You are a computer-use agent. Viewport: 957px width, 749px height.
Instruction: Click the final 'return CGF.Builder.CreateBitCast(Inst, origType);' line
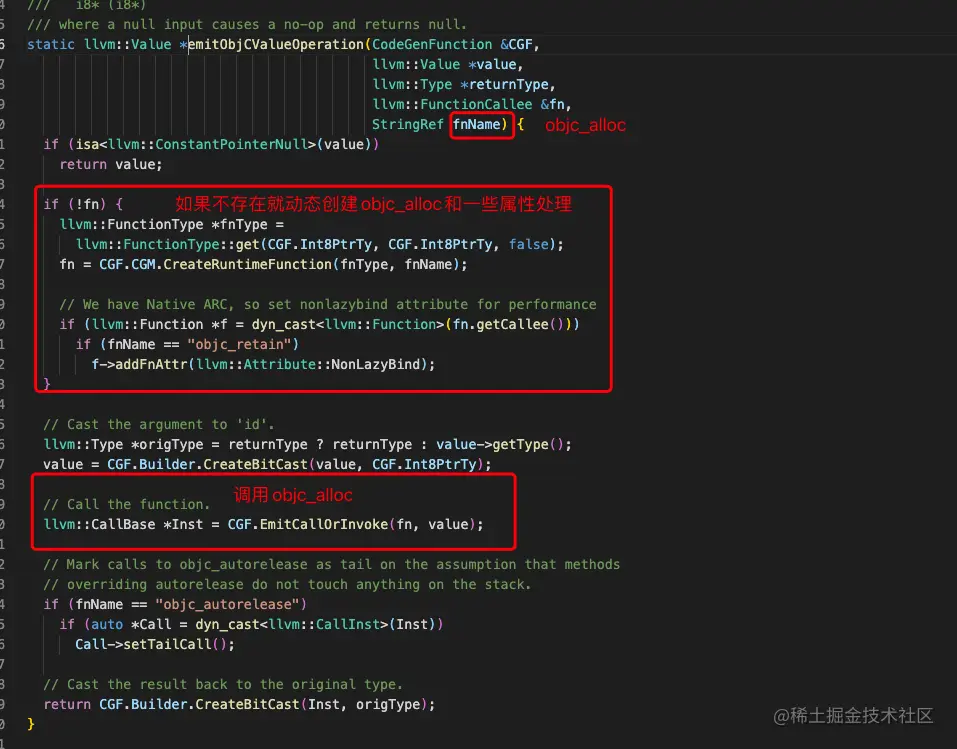239,705
